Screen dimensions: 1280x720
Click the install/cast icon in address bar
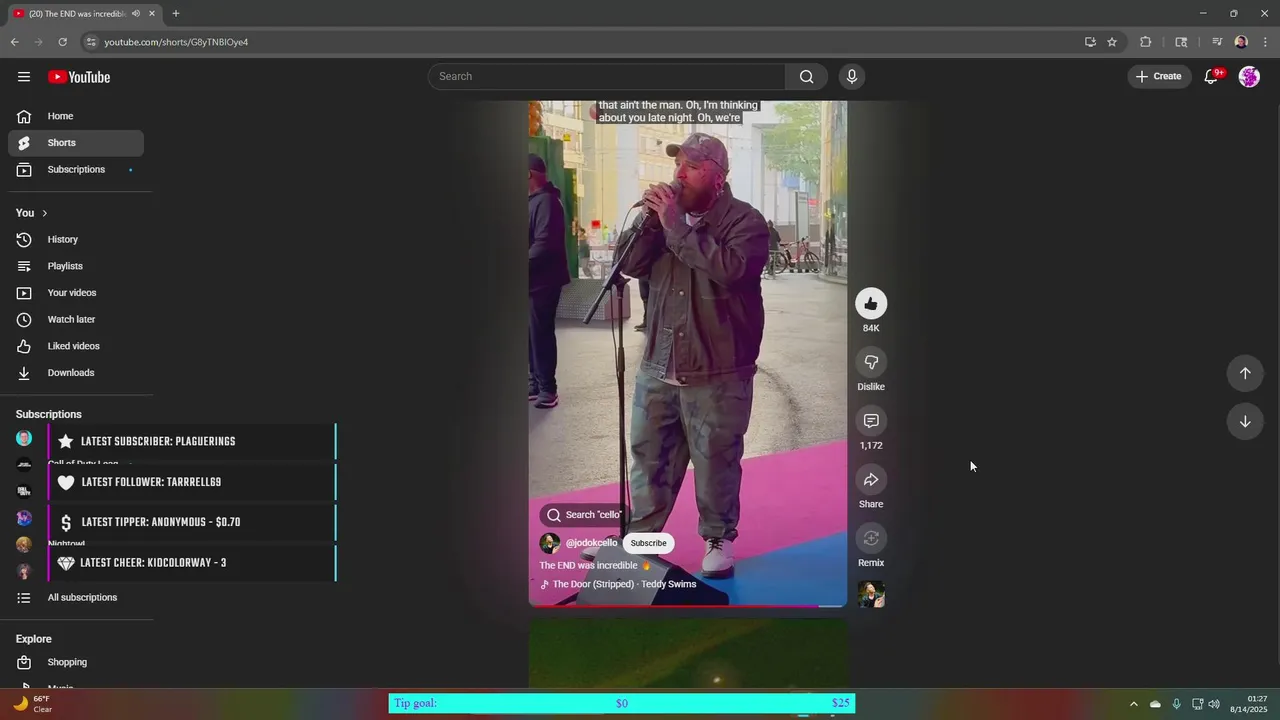(x=1090, y=42)
